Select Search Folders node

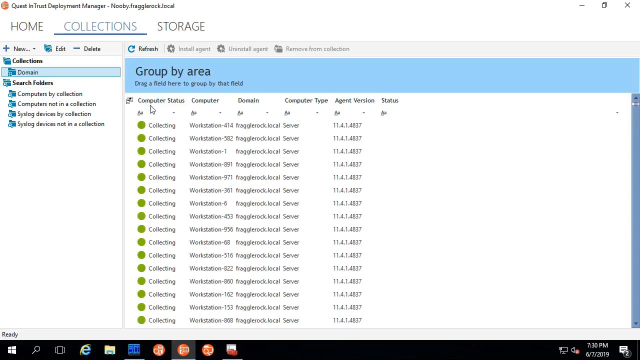pos(33,83)
